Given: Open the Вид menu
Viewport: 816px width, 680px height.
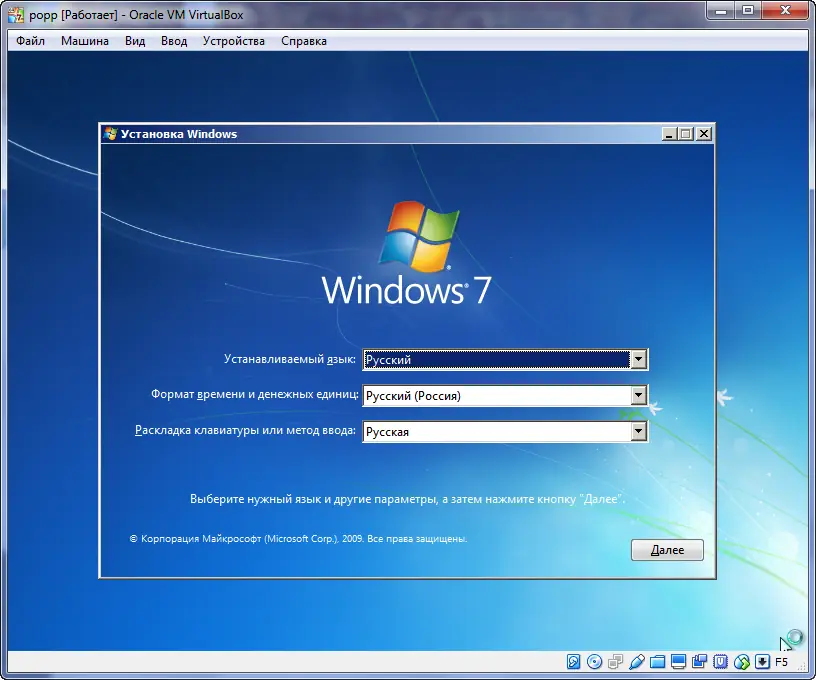Looking at the screenshot, I should [x=135, y=41].
